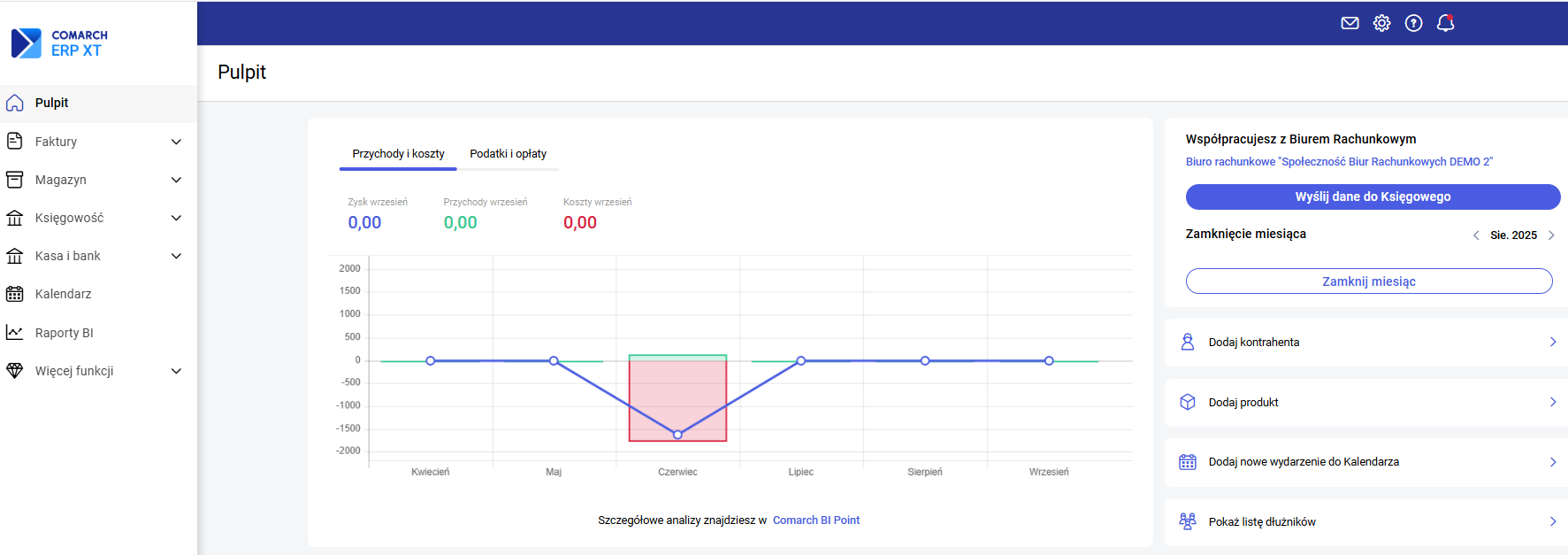Expand the Księgowość submenu chevron
This screenshot has height=555, width=1568.
click(x=176, y=218)
